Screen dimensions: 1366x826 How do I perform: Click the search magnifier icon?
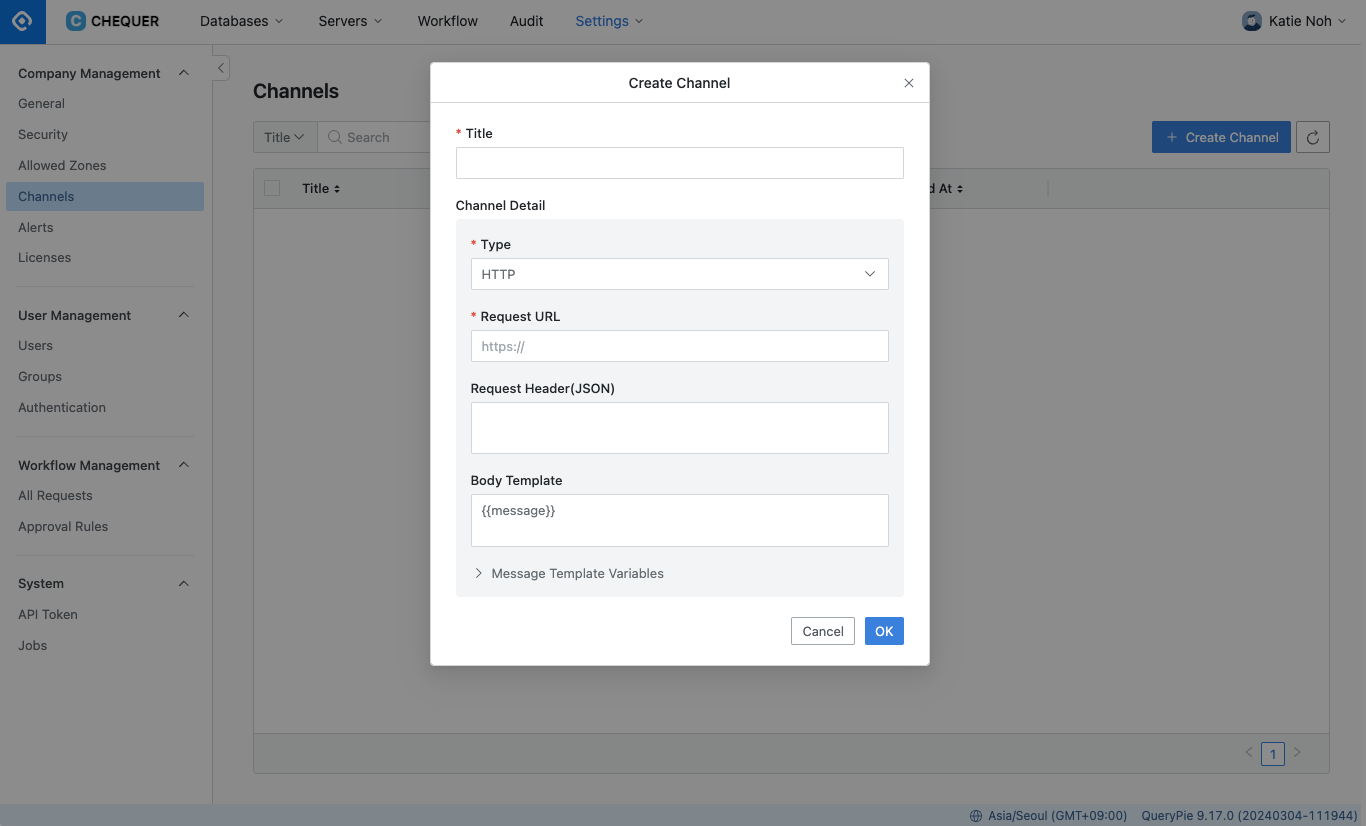point(335,137)
